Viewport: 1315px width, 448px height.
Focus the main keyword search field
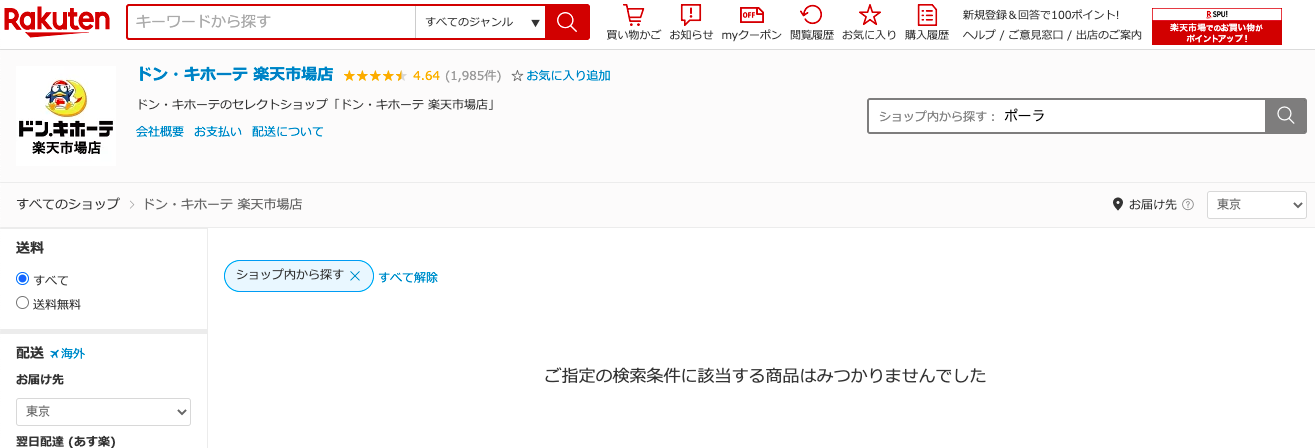[x=271, y=22]
